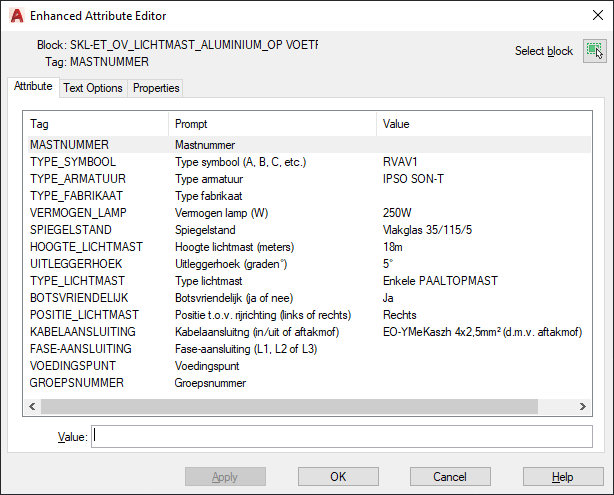This screenshot has width=614, height=495.
Task: Click into the Value text field
Action: coord(341,436)
